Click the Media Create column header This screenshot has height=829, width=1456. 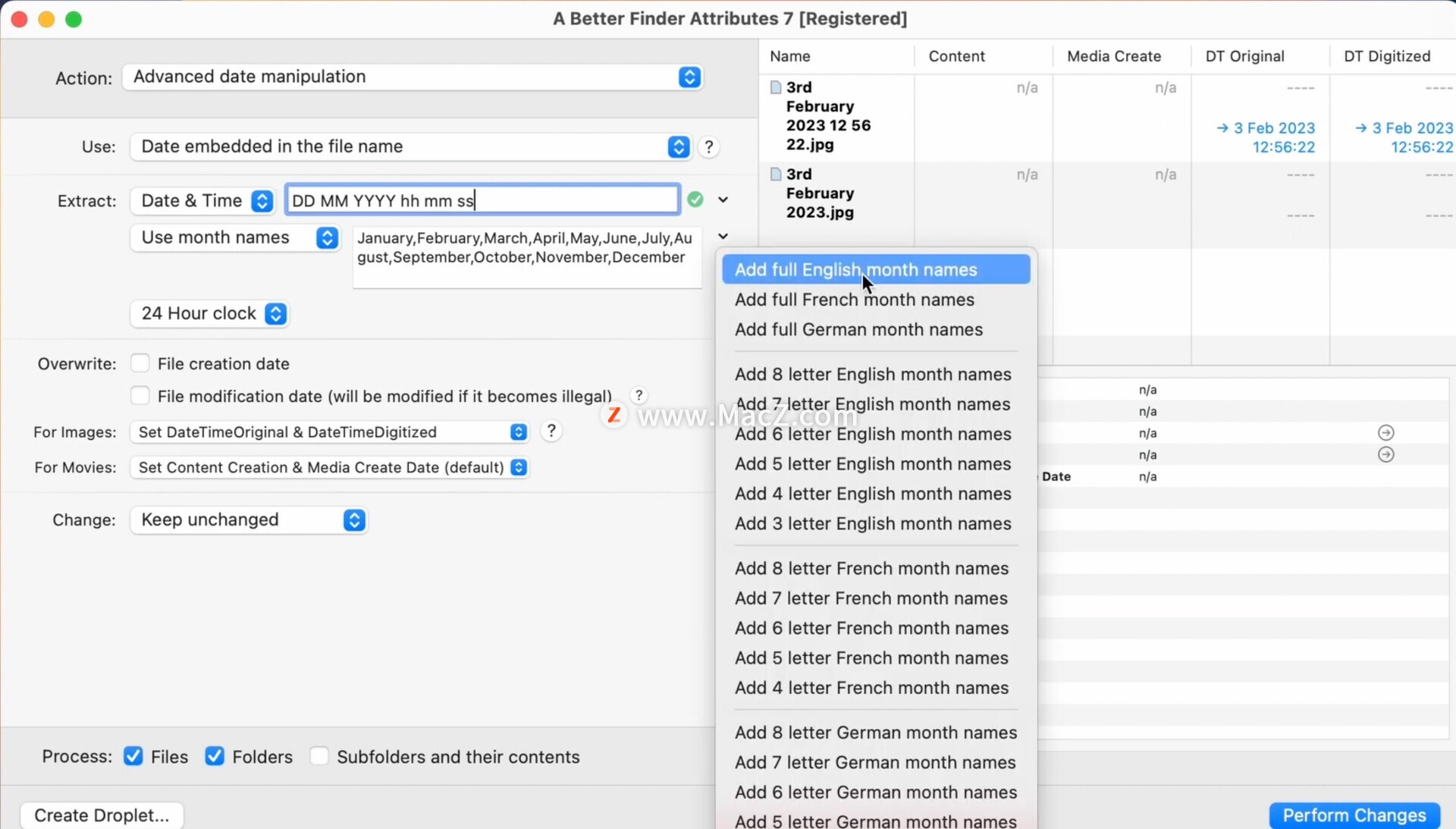(1122, 56)
